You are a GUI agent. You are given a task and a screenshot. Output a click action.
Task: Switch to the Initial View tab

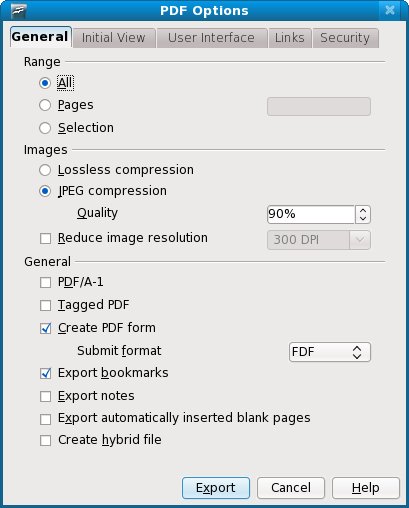(x=114, y=38)
